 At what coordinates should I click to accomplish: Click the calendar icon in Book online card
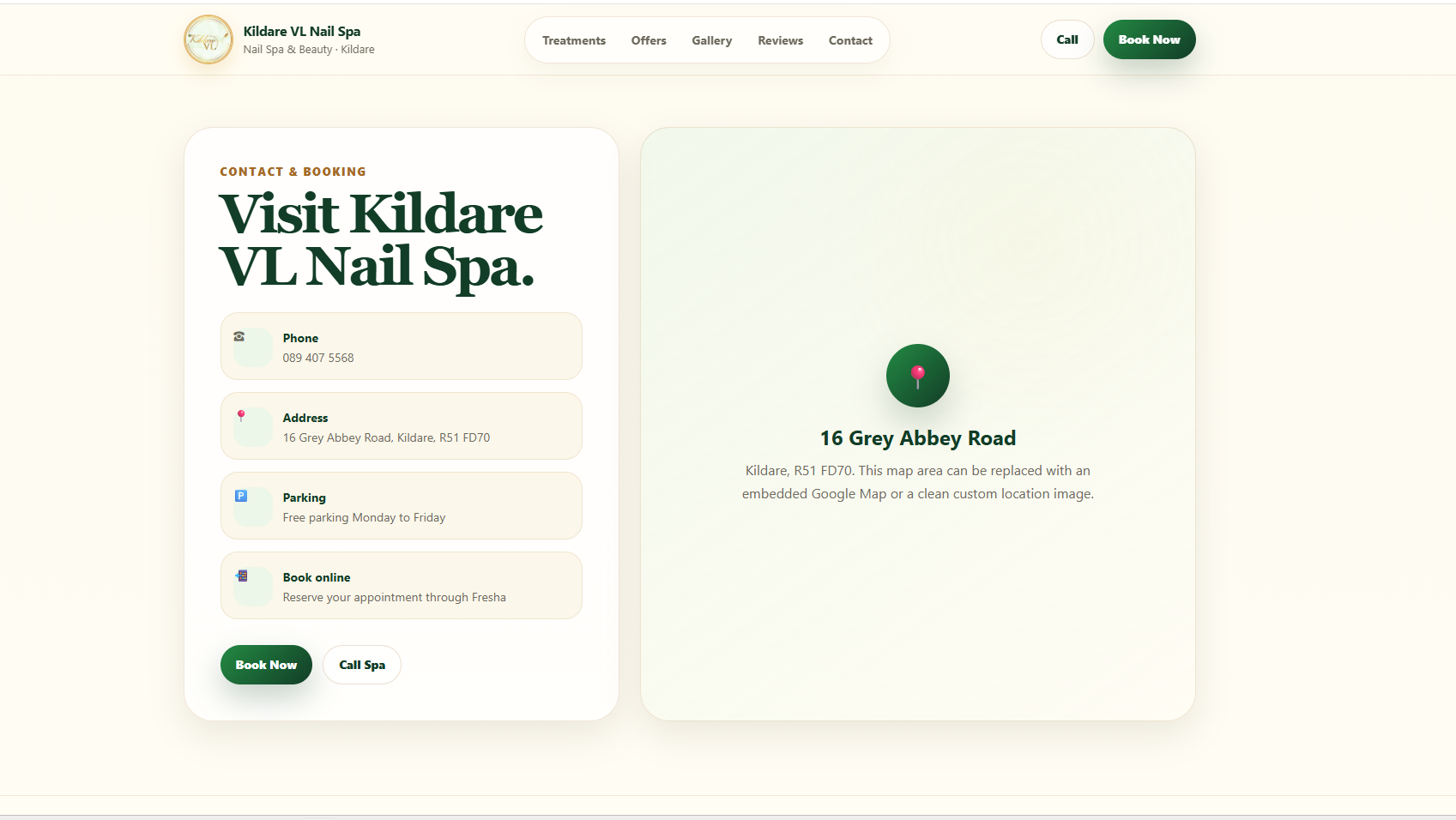(x=242, y=576)
